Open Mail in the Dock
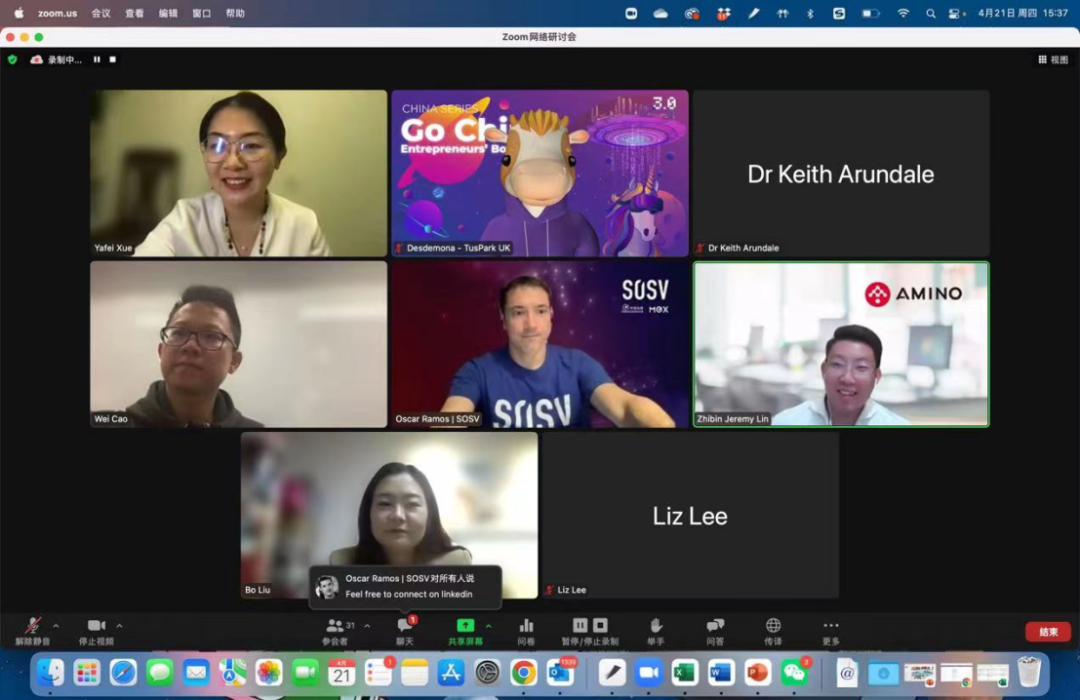Viewport: 1080px width, 700px height. [x=196, y=672]
